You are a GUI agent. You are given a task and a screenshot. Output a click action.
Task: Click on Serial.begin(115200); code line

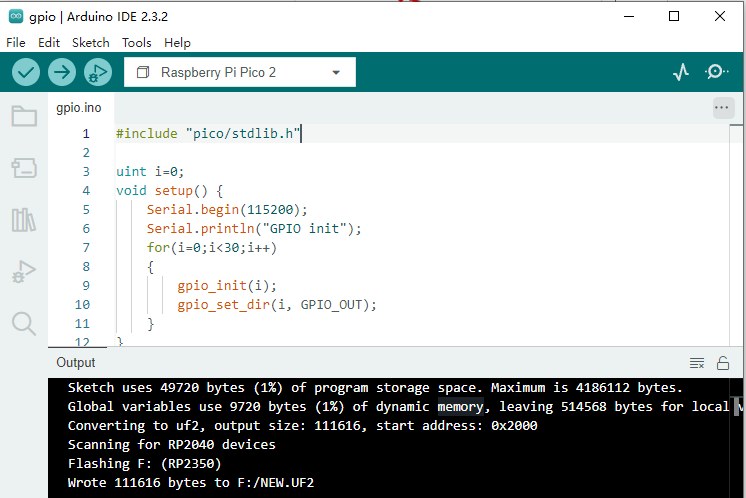click(227, 210)
